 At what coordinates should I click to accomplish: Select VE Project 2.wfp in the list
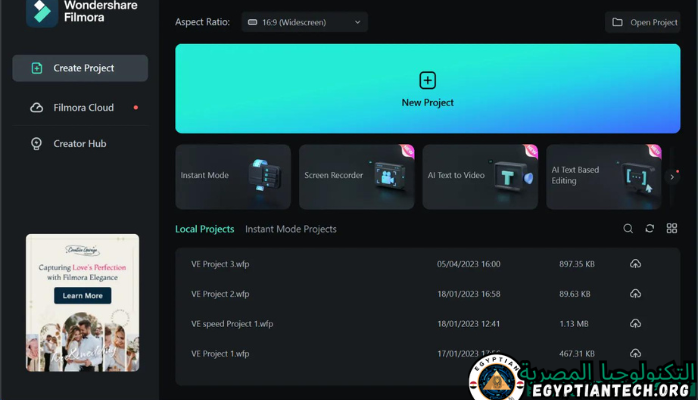(x=427, y=294)
